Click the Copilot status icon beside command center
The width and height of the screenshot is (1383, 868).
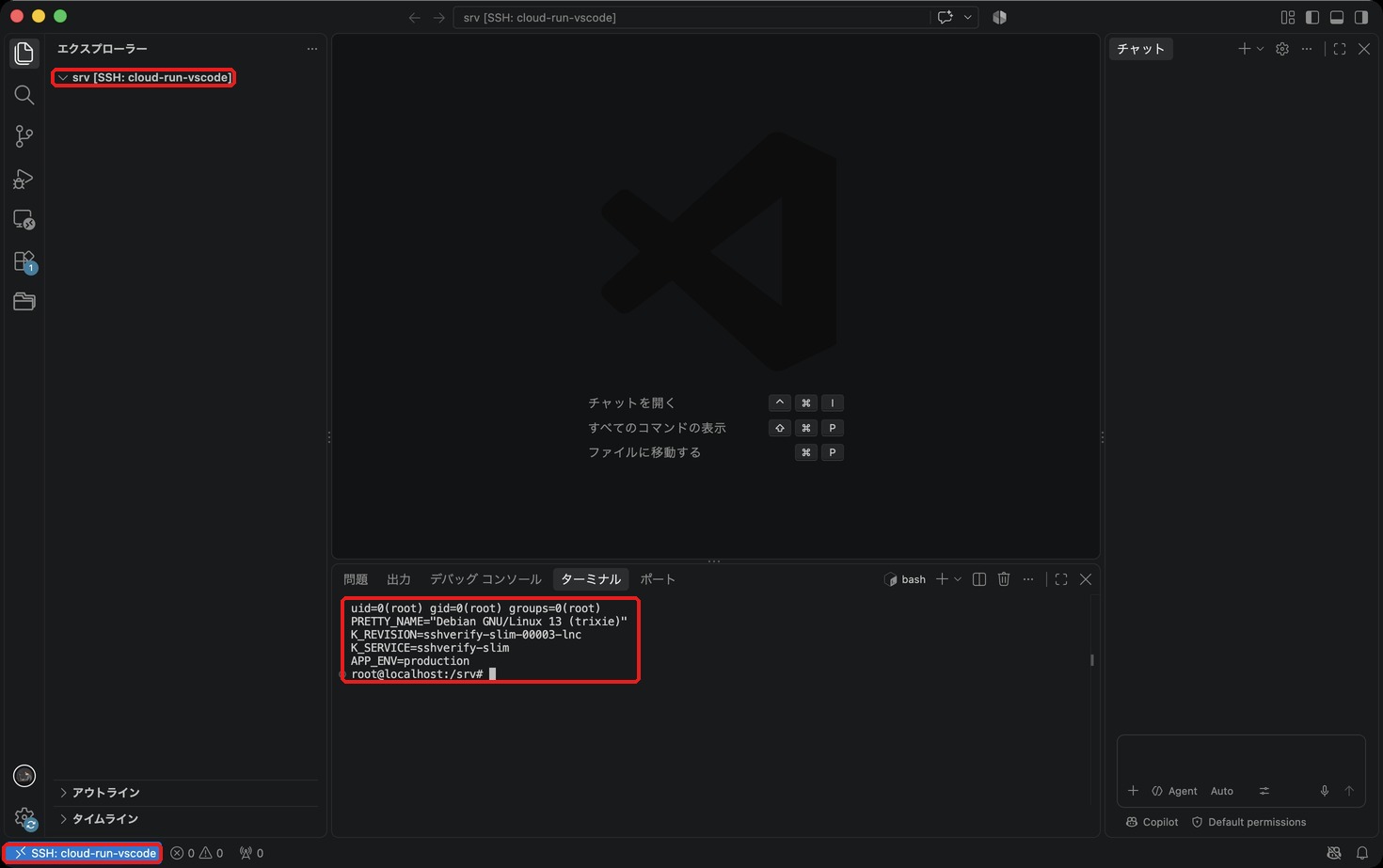999,17
